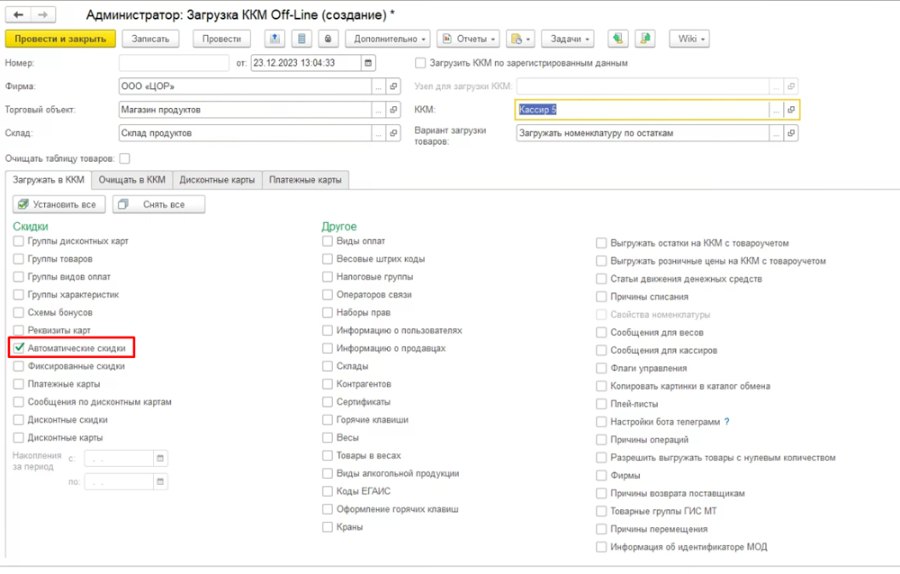This screenshot has height=574, width=900.
Task: Click Провести и закрыть button
Action: pyautogui.click(x=60, y=38)
